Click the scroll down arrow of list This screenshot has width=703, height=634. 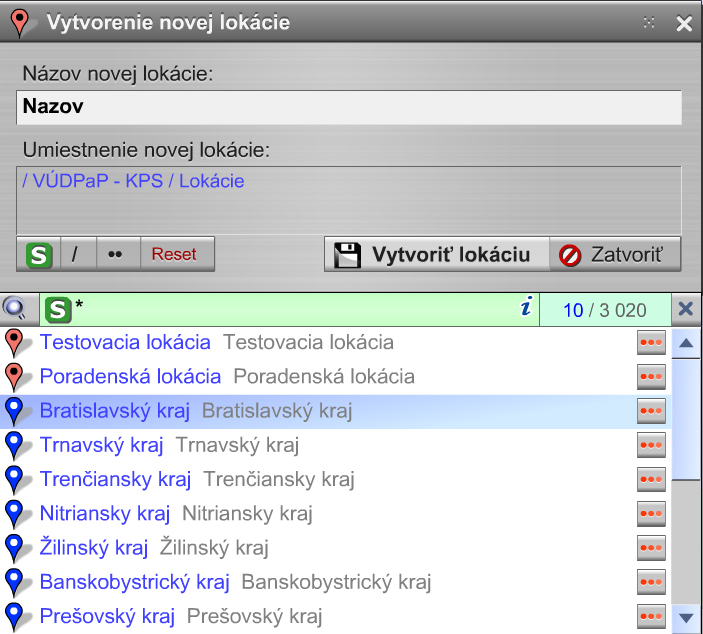click(686, 618)
